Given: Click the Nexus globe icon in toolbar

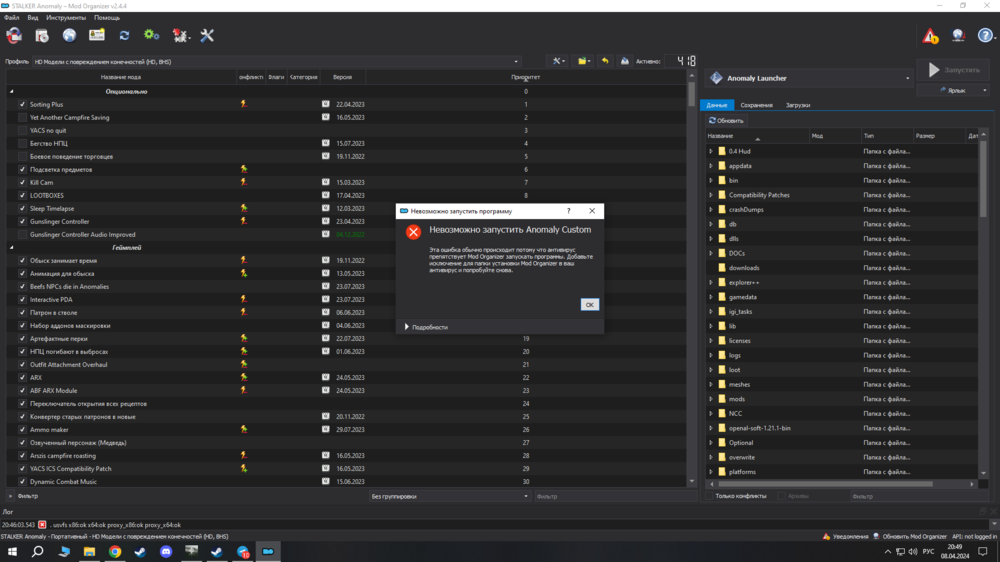Looking at the screenshot, I should pos(69,36).
